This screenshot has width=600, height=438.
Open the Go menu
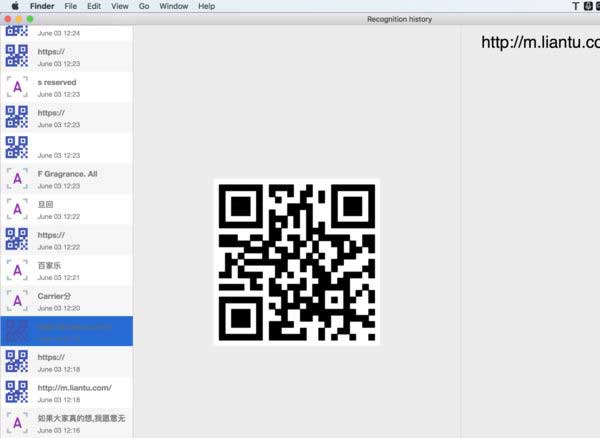point(144,6)
